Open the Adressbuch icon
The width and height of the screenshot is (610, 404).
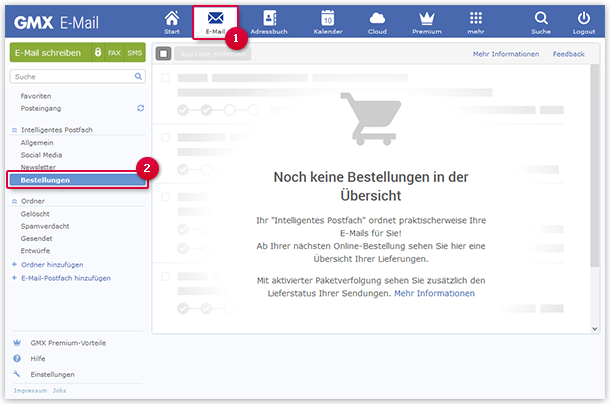pyautogui.click(x=269, y=22)
